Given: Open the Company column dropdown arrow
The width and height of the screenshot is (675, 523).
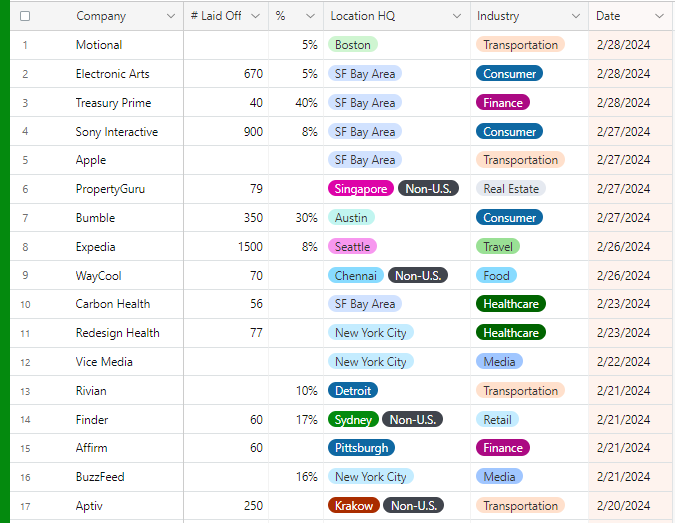Looking at the screenshot, I should [171, 16].
